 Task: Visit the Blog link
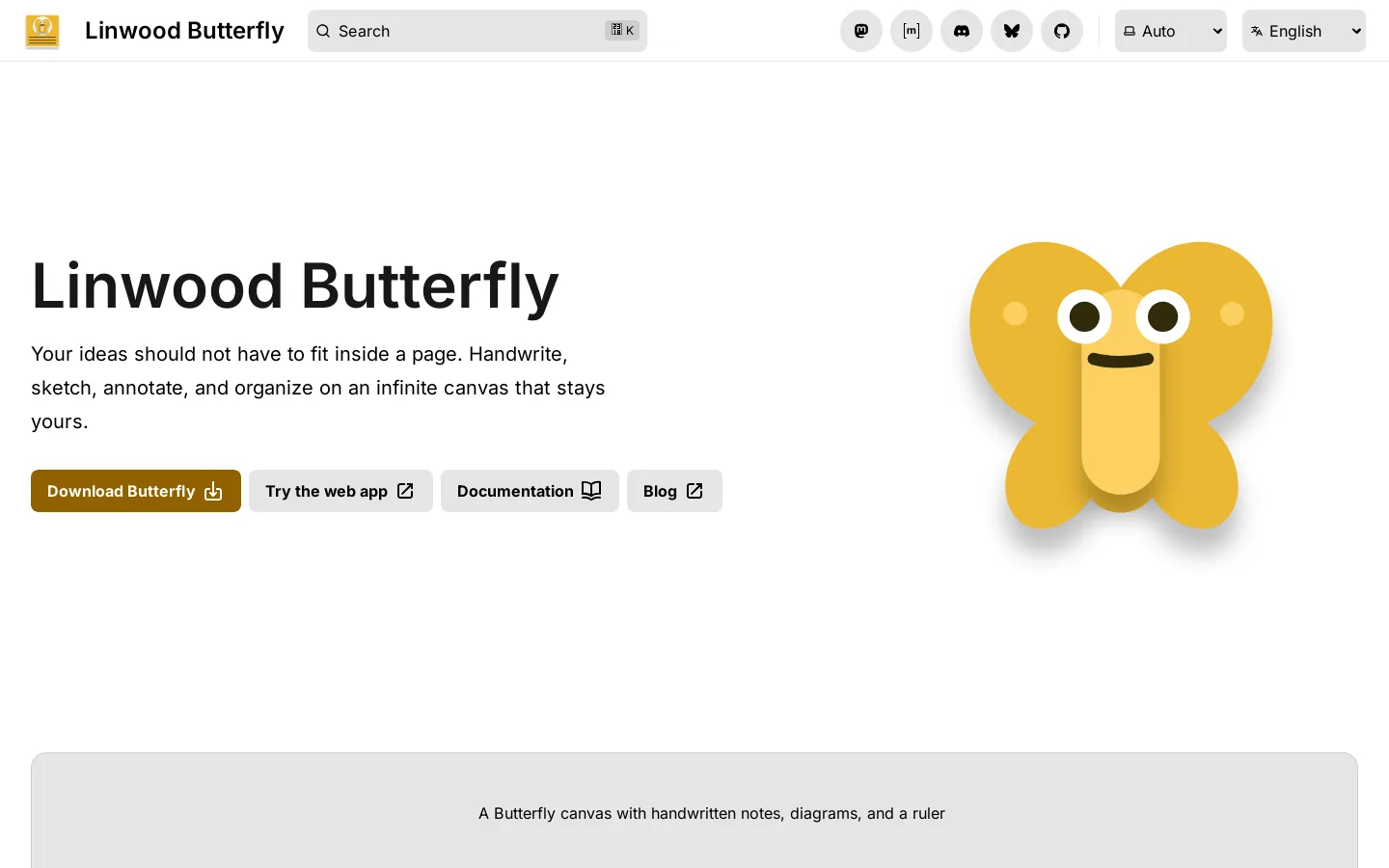pyautogui.click(x=674, y=491)
